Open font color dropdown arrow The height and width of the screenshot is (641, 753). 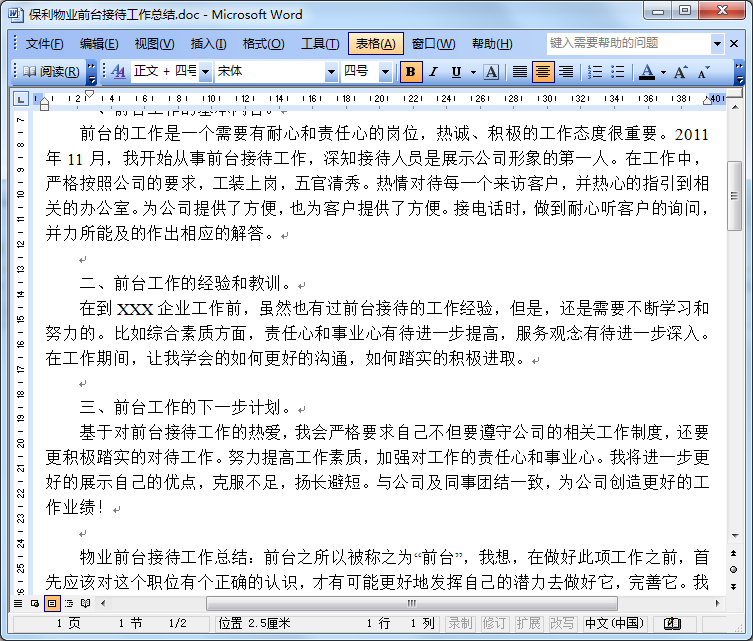point(663,72)
